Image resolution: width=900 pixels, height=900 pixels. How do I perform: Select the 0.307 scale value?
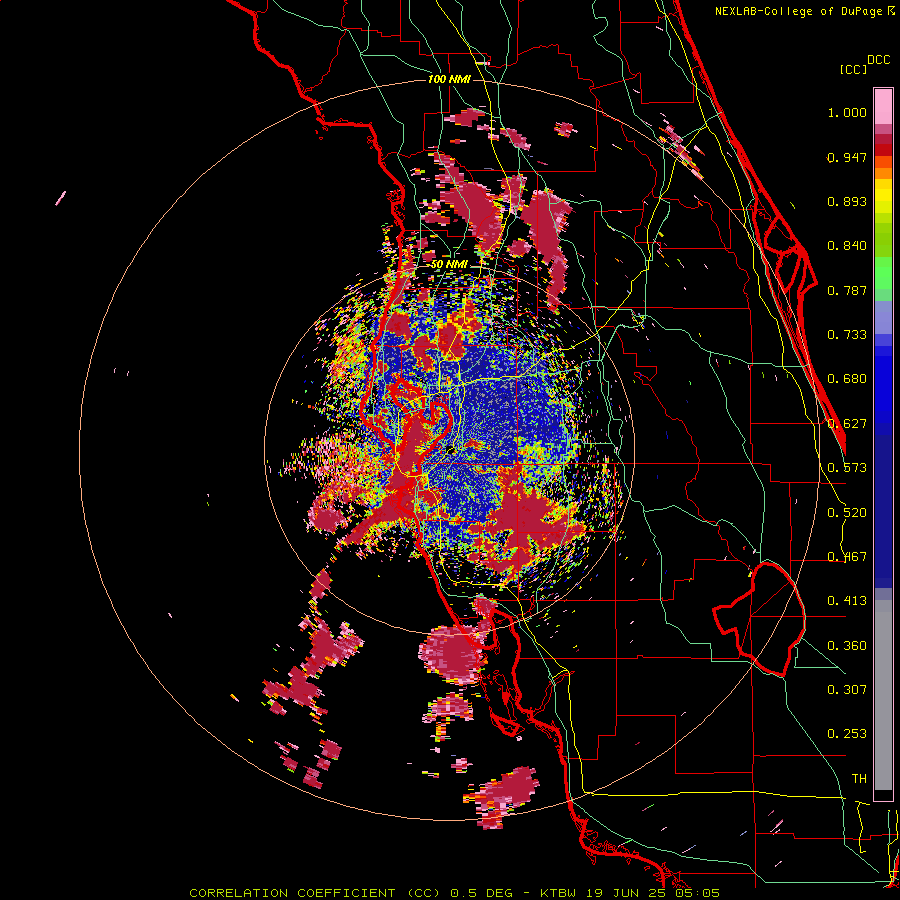click(847, 690)
